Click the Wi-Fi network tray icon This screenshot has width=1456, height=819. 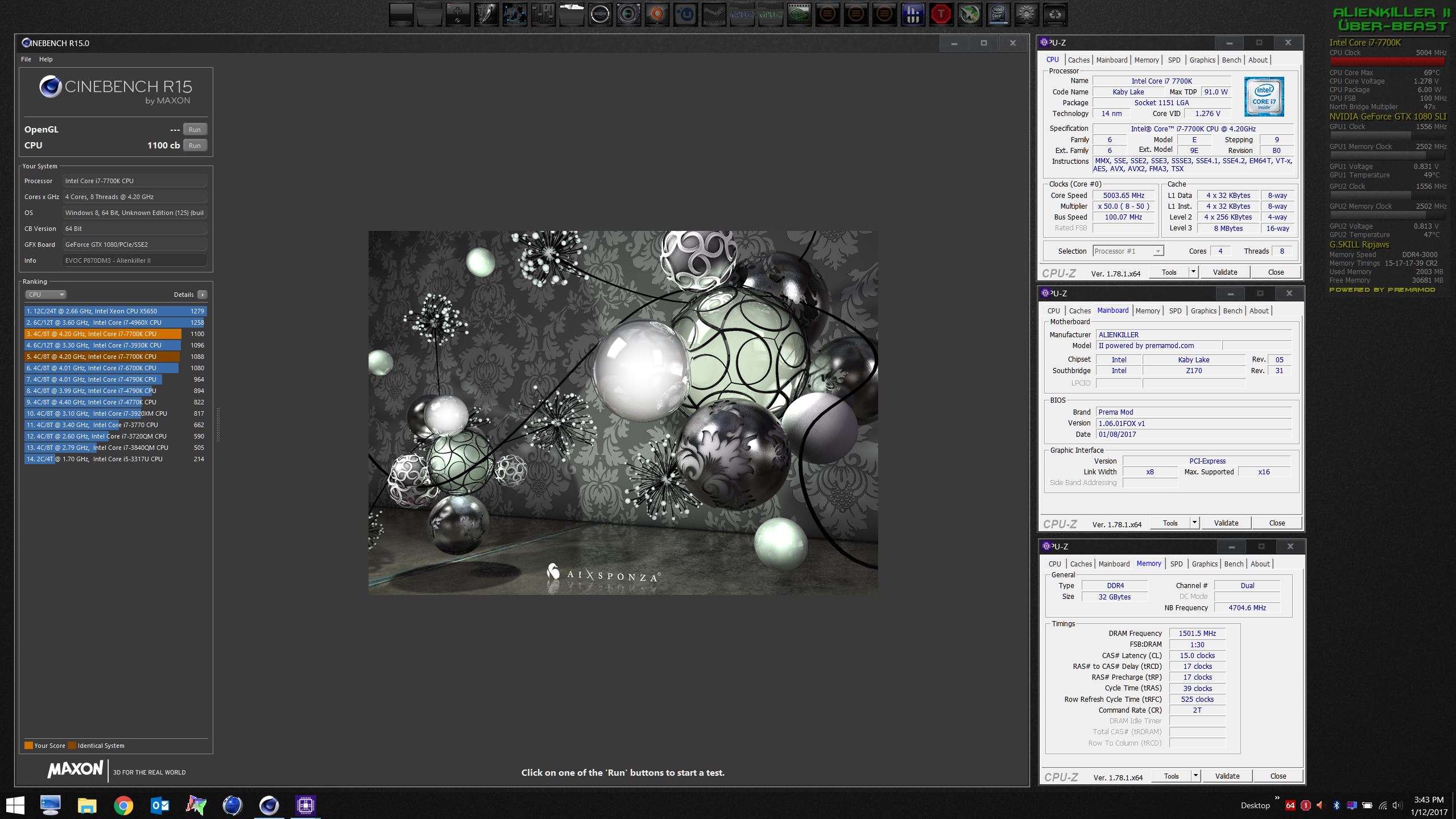tap(1383, 805)
